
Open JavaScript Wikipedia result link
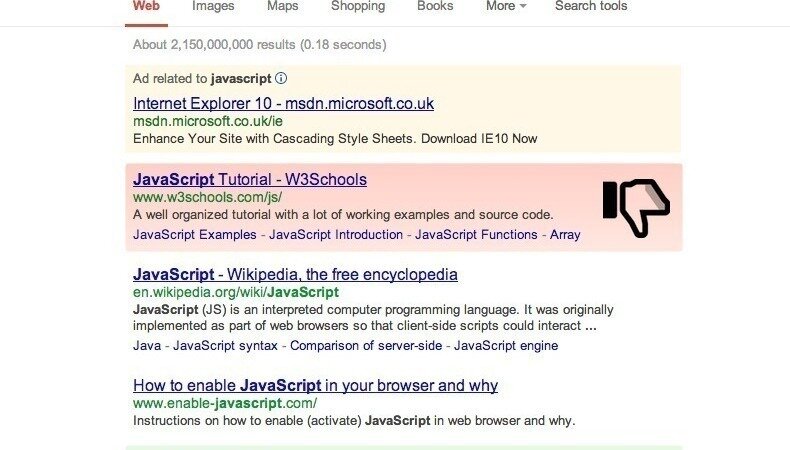pos(295,275)
